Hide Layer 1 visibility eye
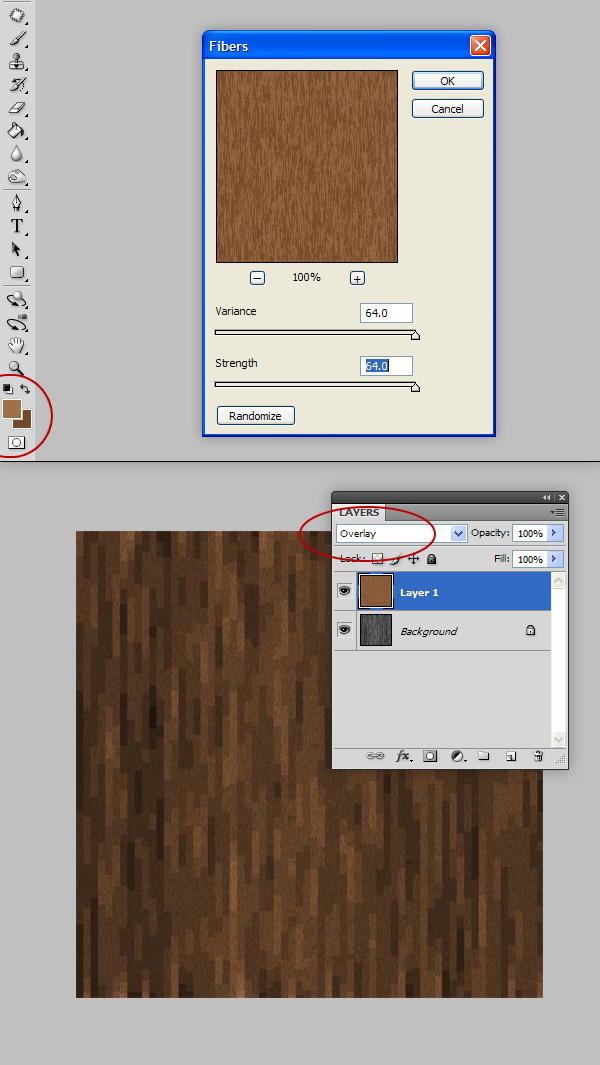Screen dimensions: 600x1065 (345, 591)
